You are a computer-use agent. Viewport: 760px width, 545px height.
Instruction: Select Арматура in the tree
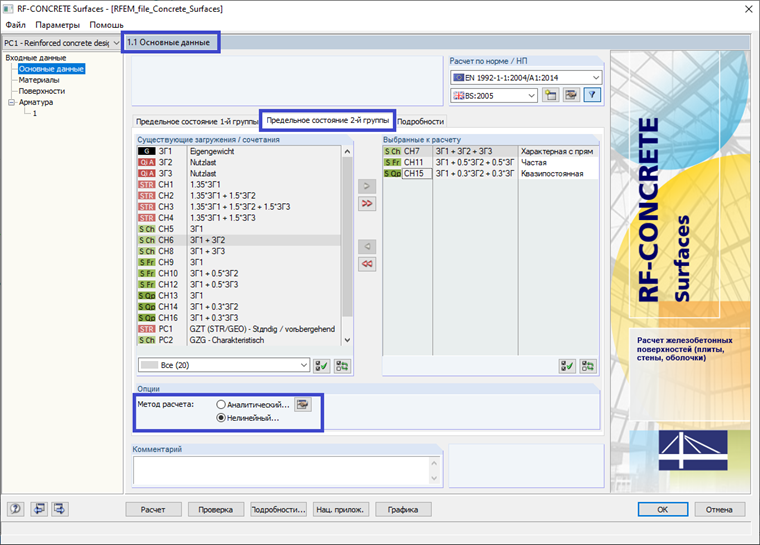(x=36, y=102)
